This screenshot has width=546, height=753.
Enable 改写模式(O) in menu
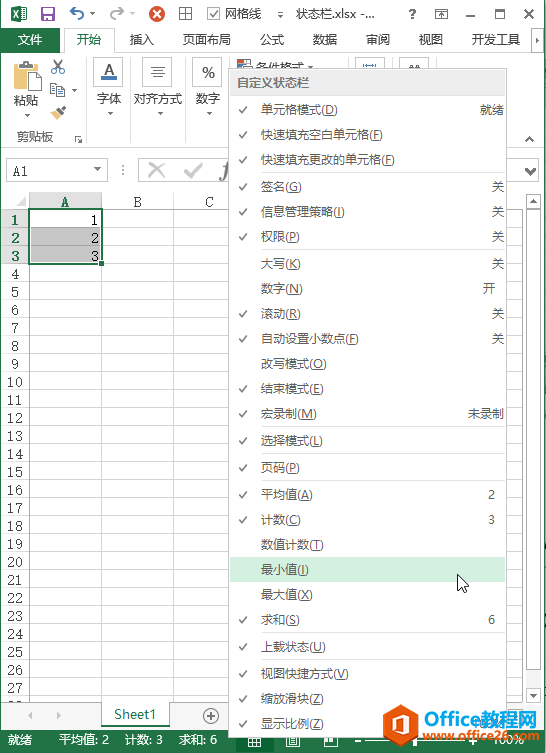[x=367, y=364]
